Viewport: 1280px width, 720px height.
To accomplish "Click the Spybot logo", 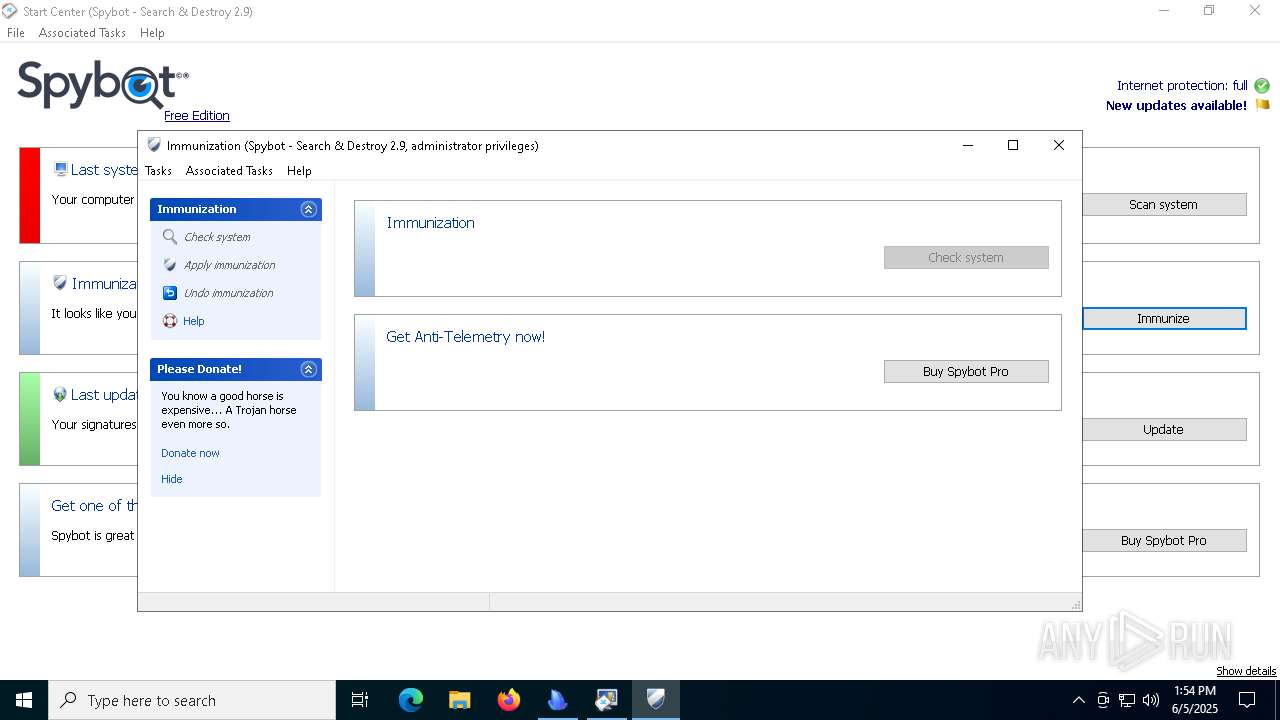I will (x=102, y=84).
